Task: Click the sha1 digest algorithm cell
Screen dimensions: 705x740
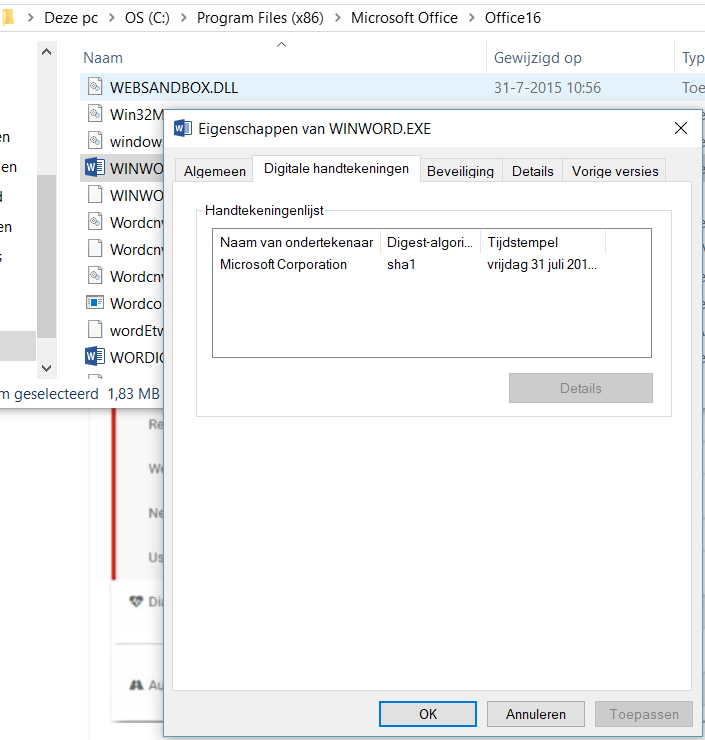Action: coord(401,264)
